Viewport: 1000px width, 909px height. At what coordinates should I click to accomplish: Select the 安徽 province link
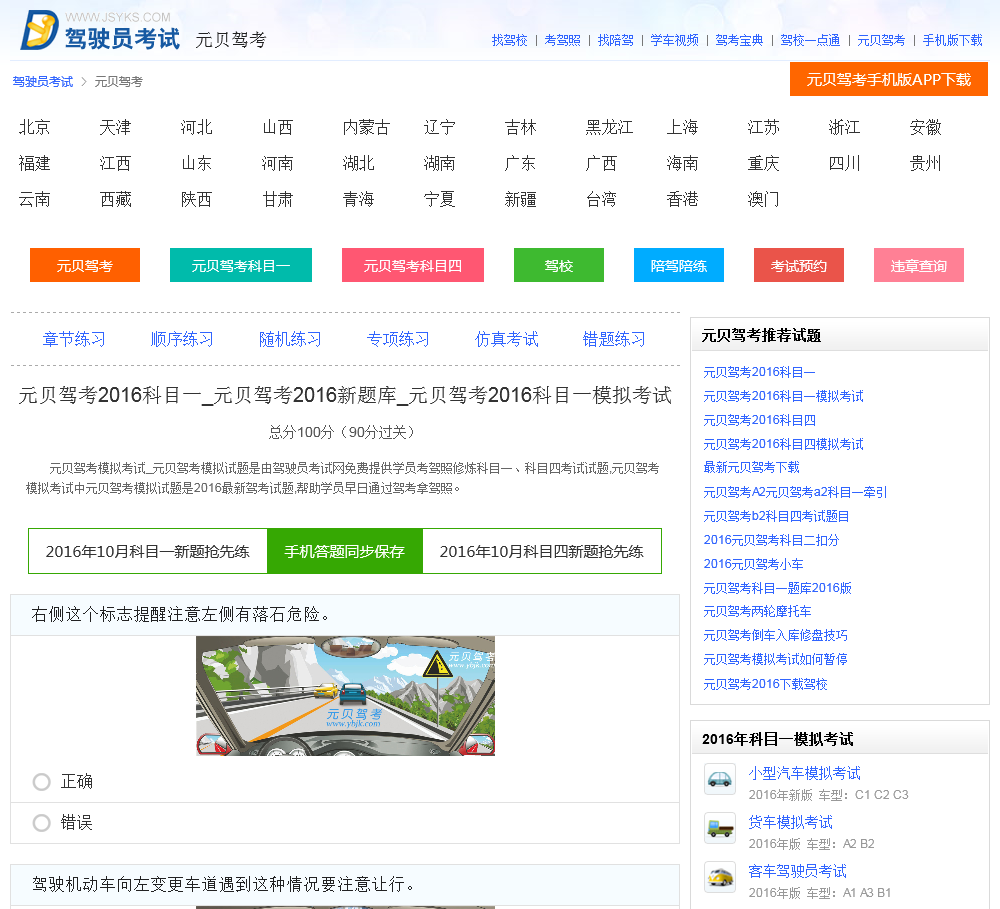tap(925, 127)
